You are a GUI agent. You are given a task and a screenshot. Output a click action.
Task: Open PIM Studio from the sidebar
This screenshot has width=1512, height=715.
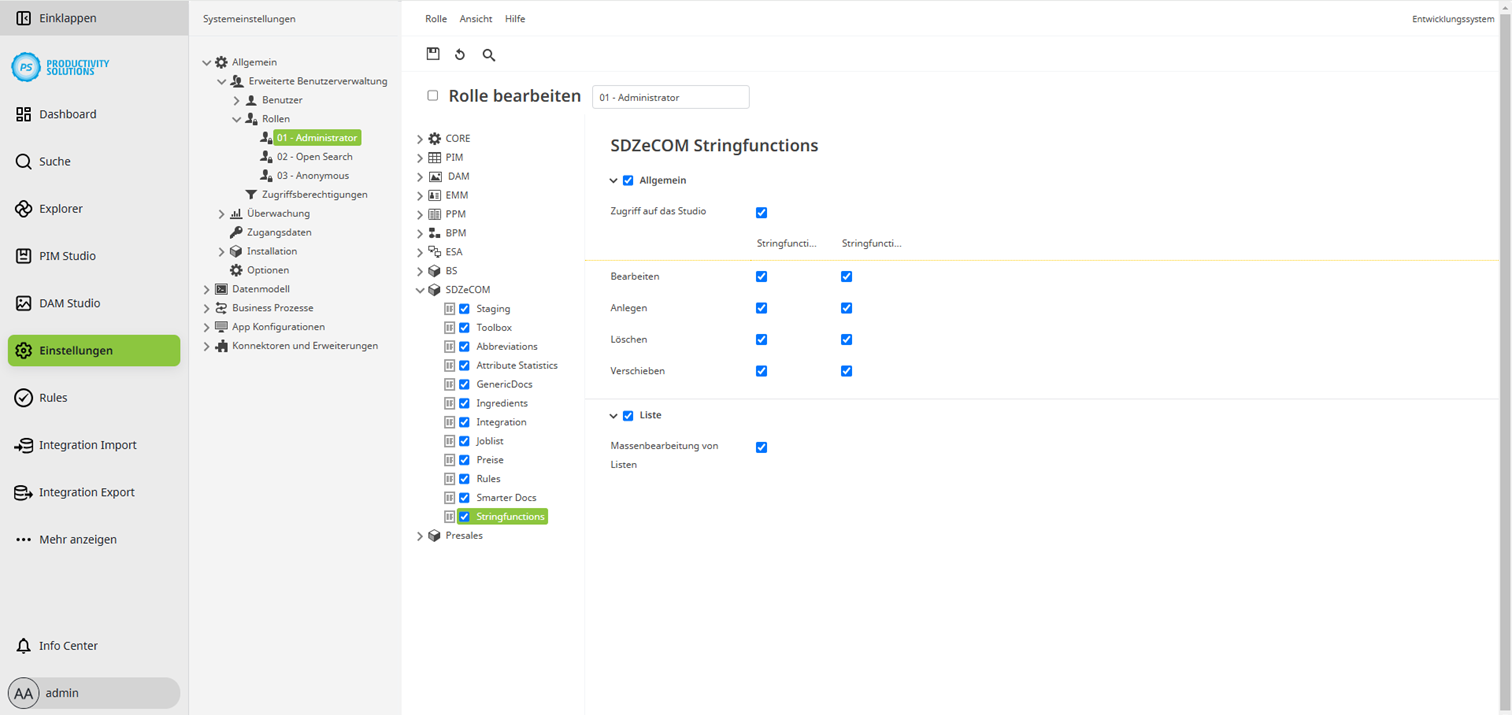point(67,256)
